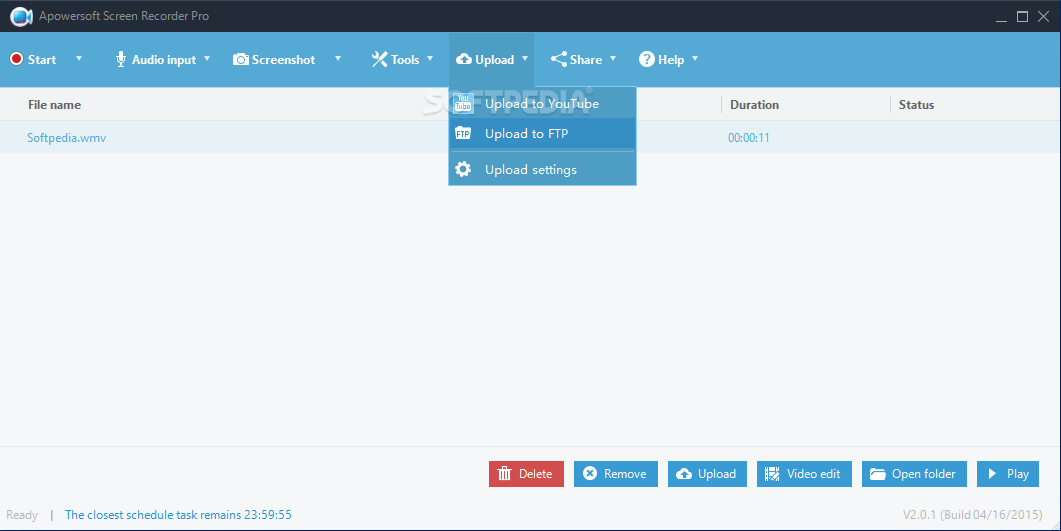
Task: Expand the Tools dropdown arrow
Action: coord(430,59)
